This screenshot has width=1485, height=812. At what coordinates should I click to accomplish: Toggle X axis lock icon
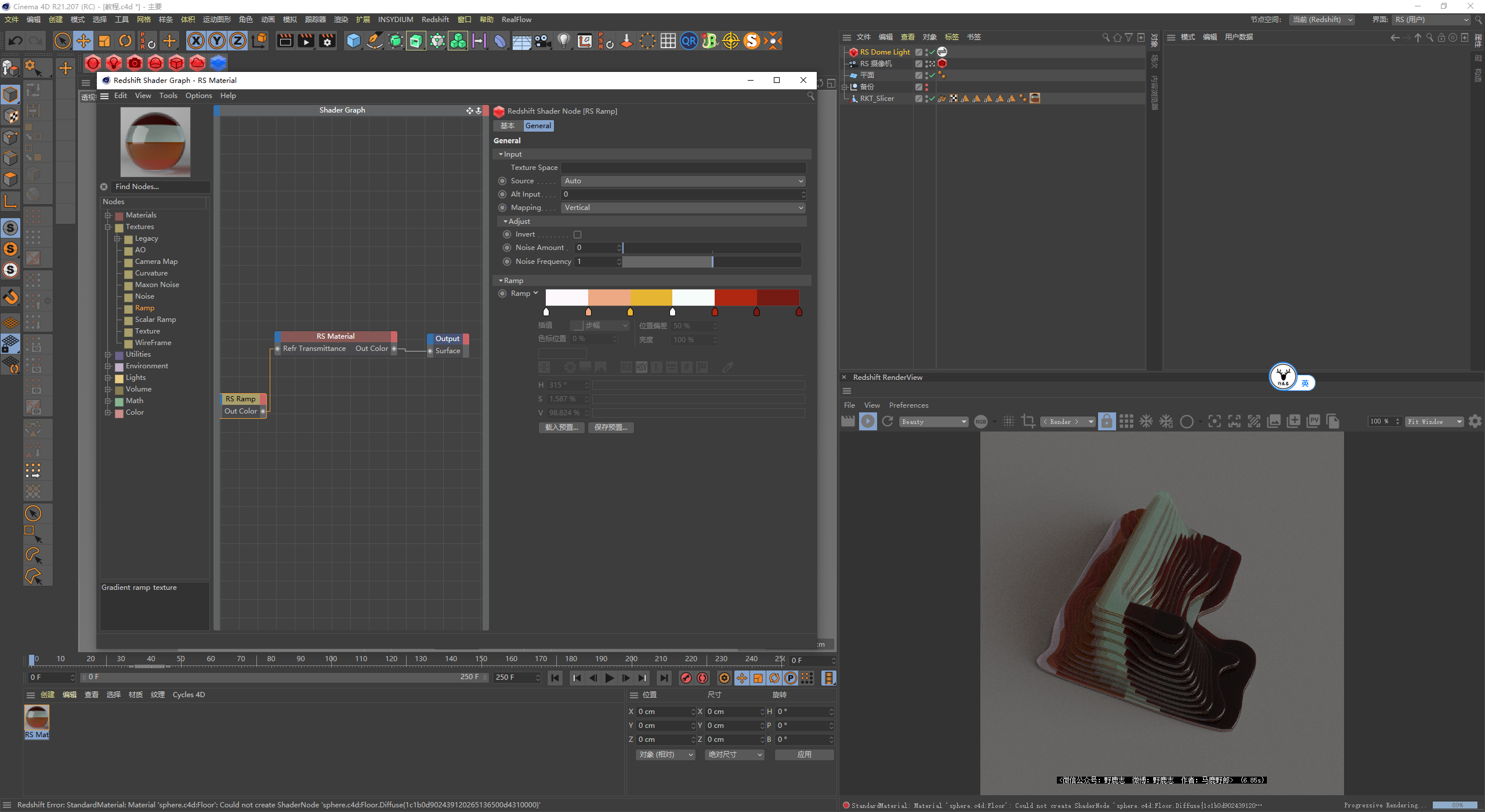196,41
